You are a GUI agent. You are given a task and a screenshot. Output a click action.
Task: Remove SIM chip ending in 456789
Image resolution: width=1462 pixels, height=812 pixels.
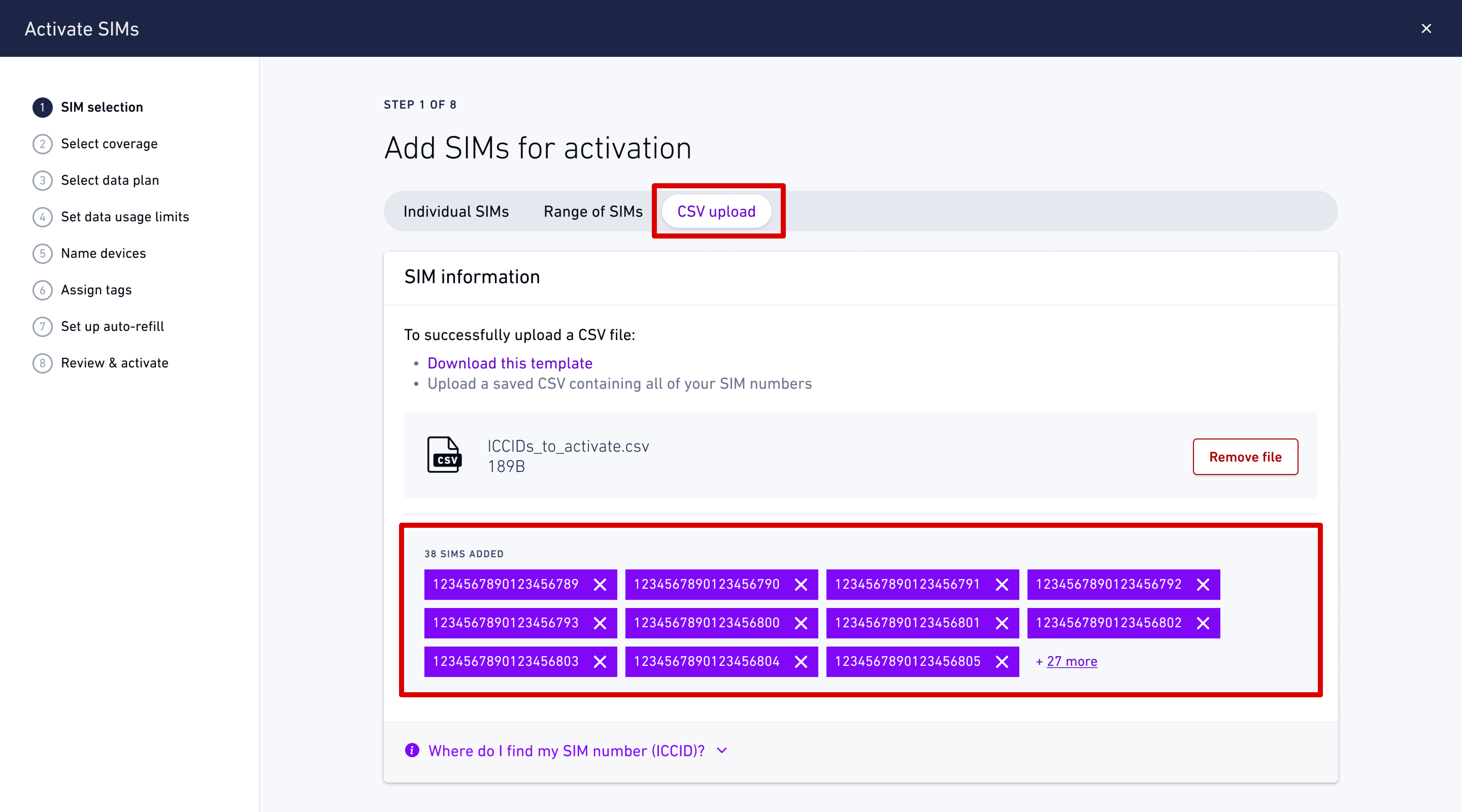(x=600, y=584)
